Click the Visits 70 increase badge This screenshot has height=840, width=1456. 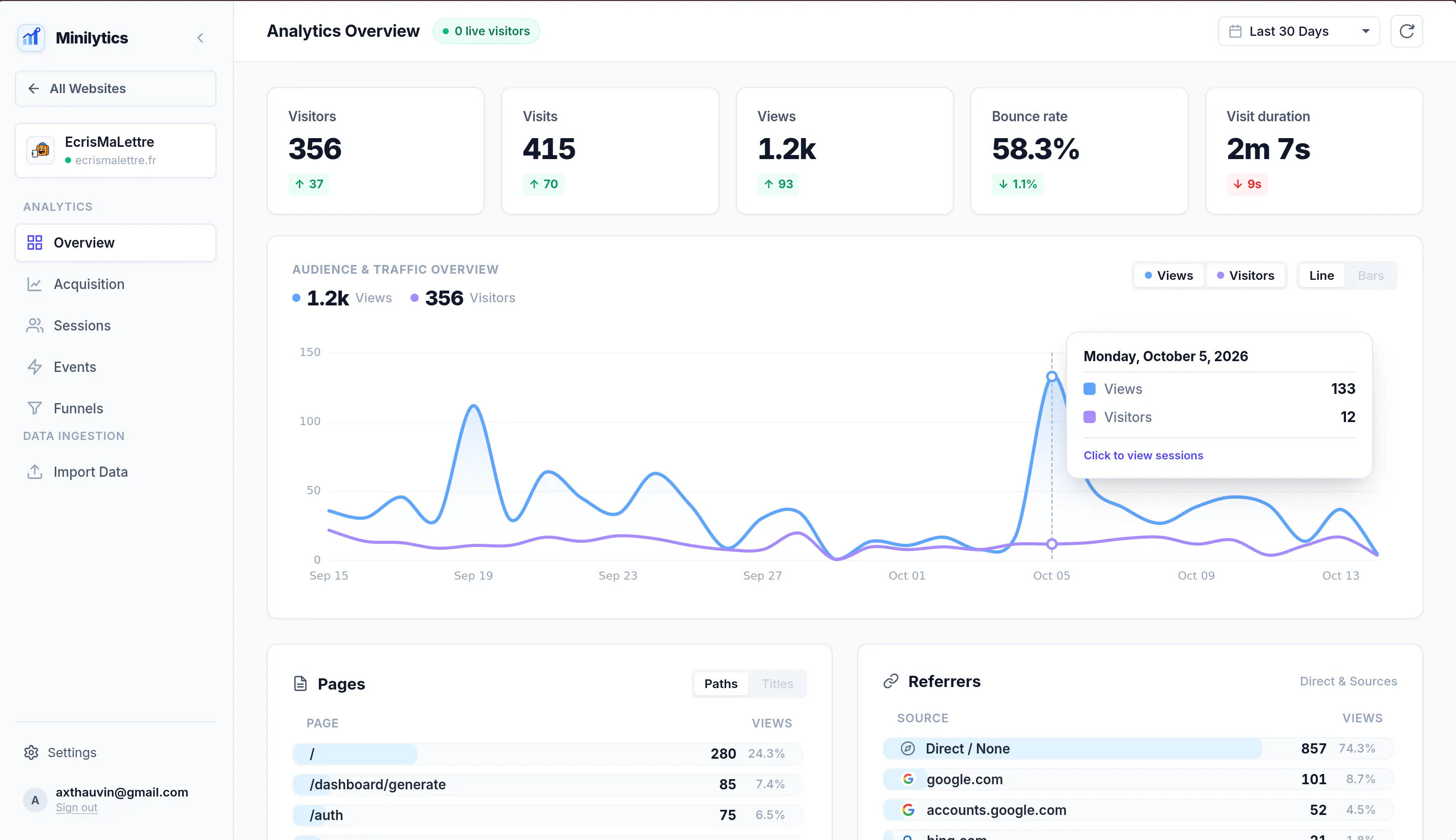(543, 184)
